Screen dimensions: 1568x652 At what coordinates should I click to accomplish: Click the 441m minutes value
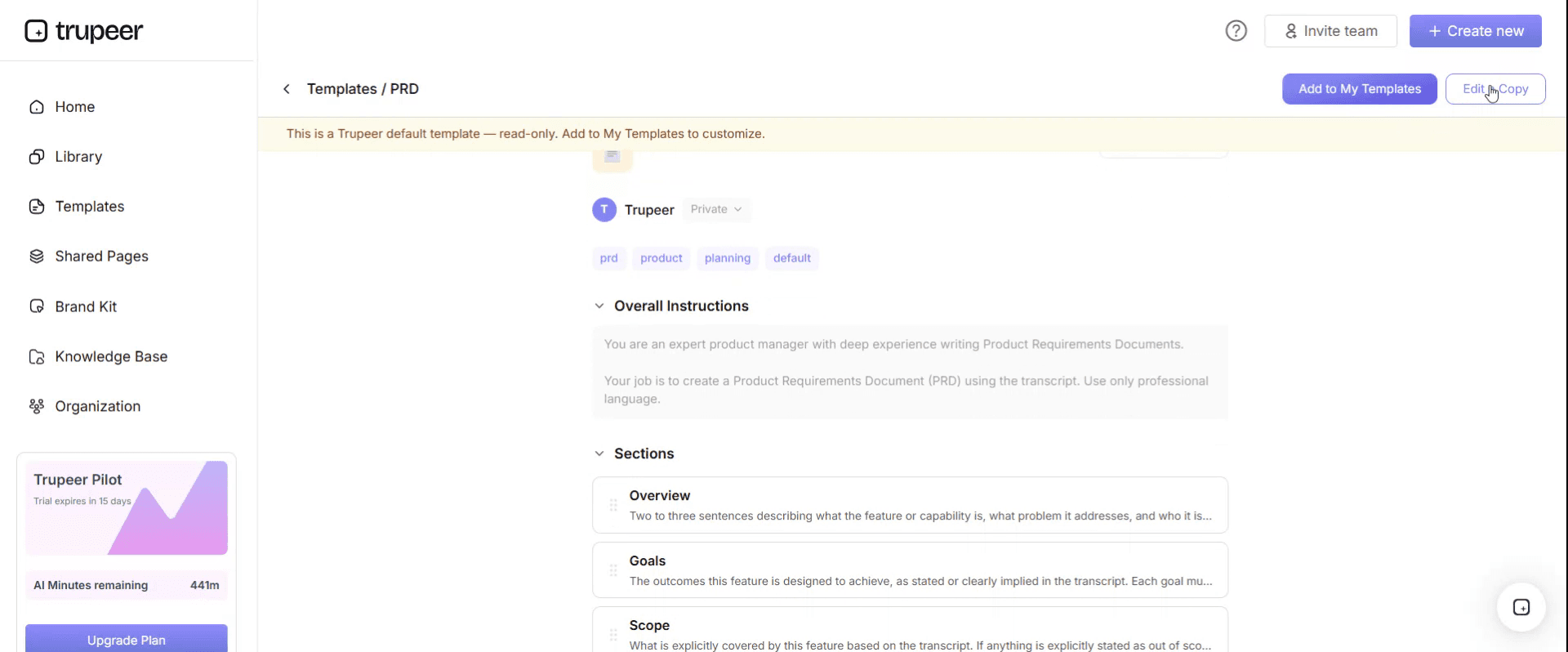click(x=205, y=585)
